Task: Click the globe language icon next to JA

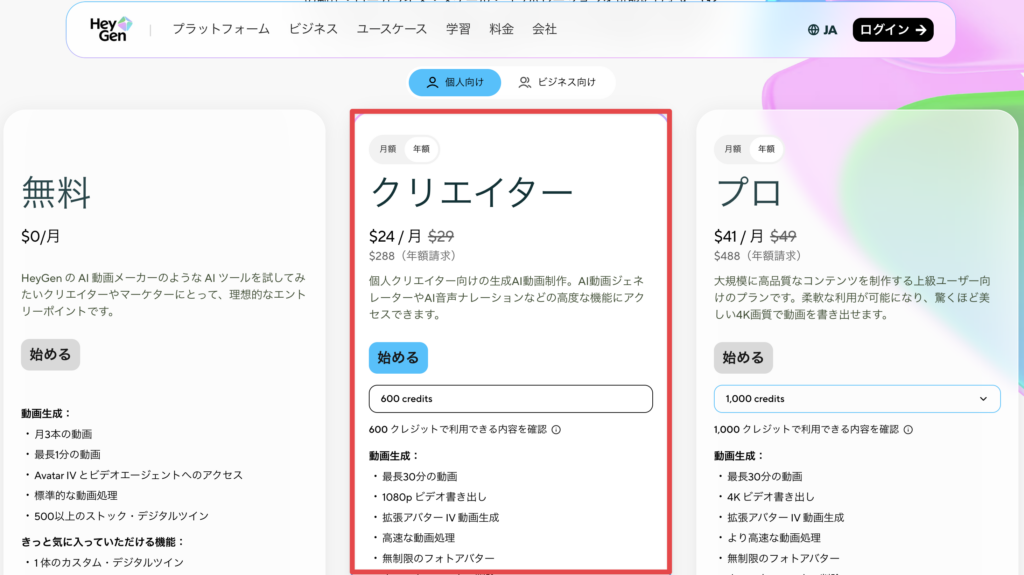Action: (x=813, y=29)
